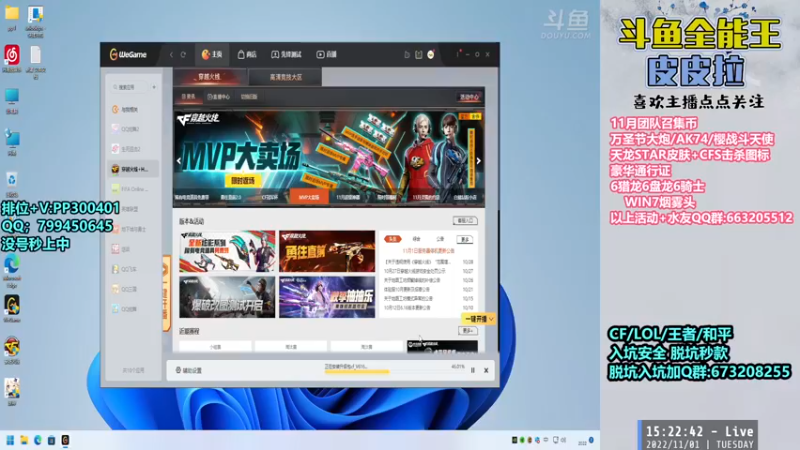This screenshot has width=800, height=450.
Task: Select the 11月 banner tab right of MVP大卖场
Action: pyautogui.click(x=348, y=197)
